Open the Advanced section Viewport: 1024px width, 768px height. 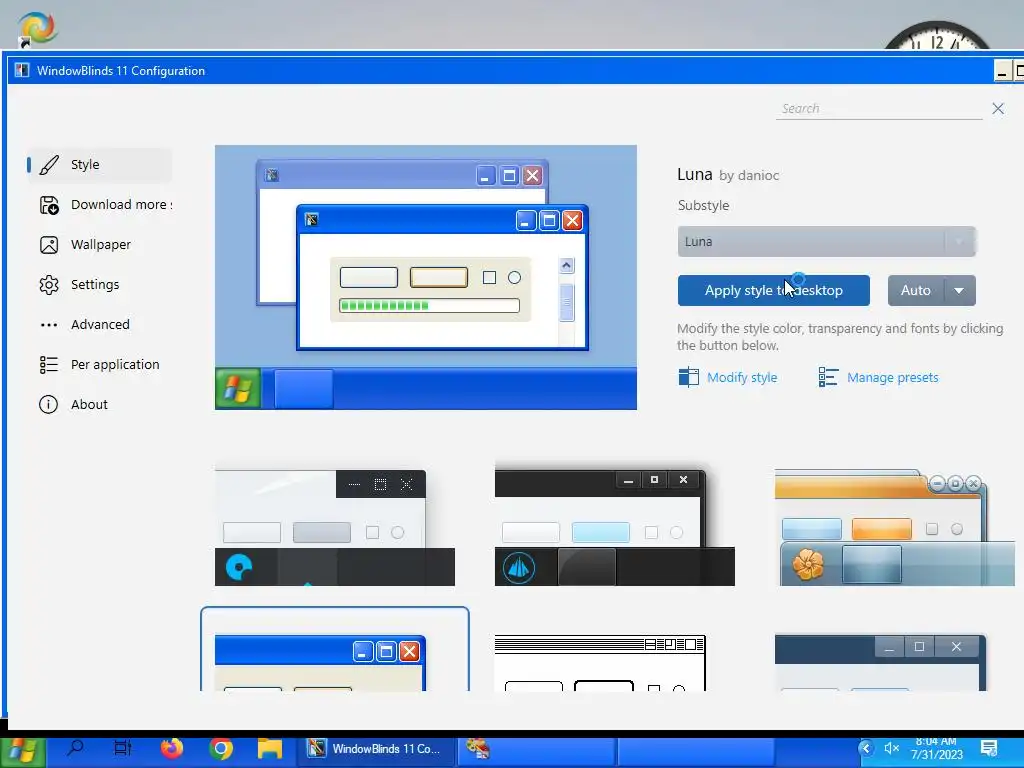click(100, 325)
